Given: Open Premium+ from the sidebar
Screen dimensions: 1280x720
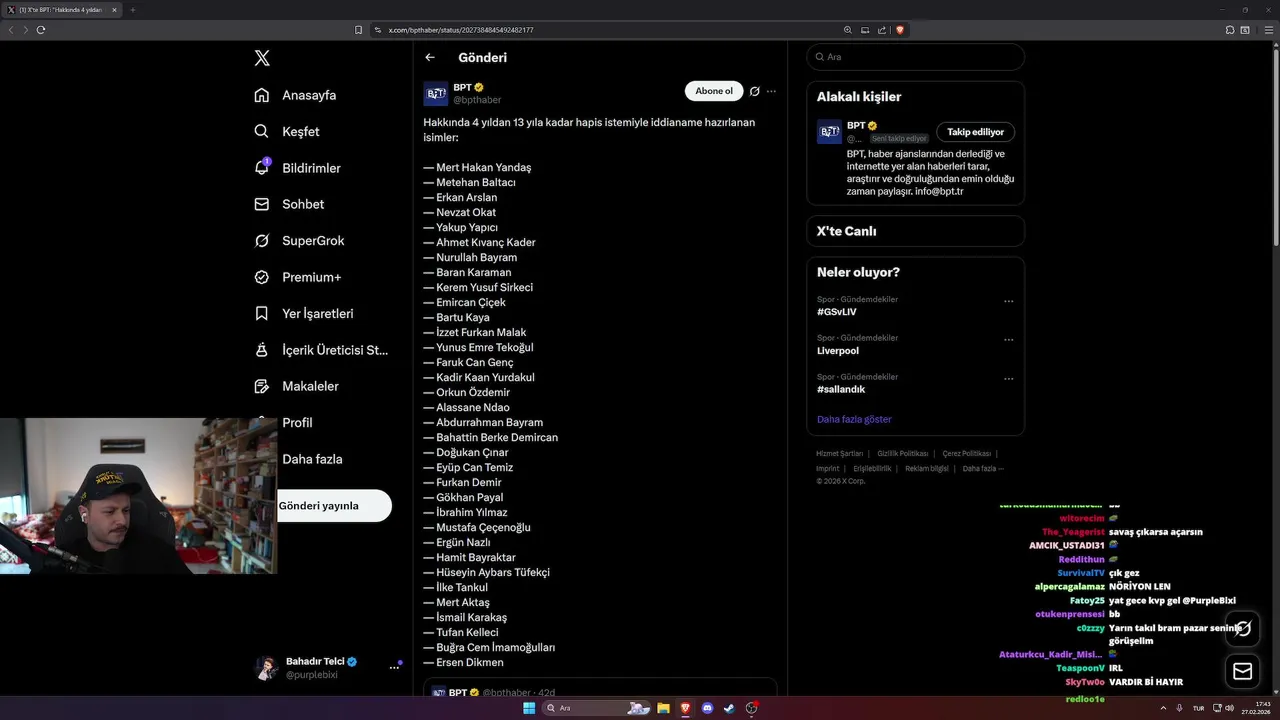Looking at the screenshot, I should (x=297, y=277).
